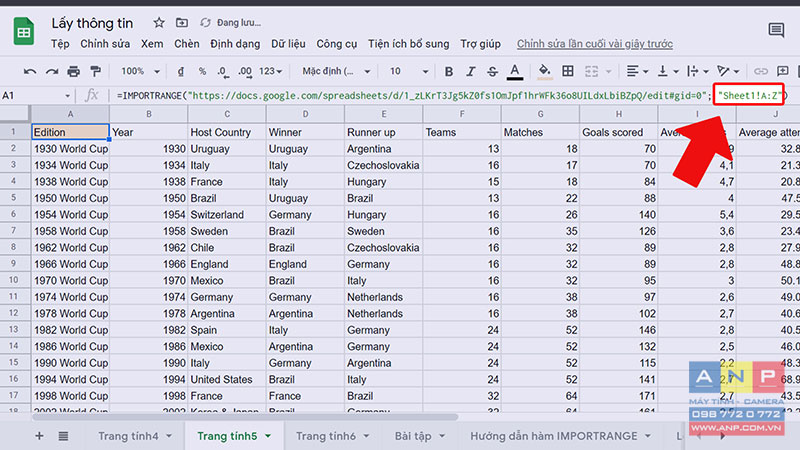The width and height of the screenshot is (800, 450).
Task: Click into the IMPORTRANGE formula bar
Action: (452, 95)
